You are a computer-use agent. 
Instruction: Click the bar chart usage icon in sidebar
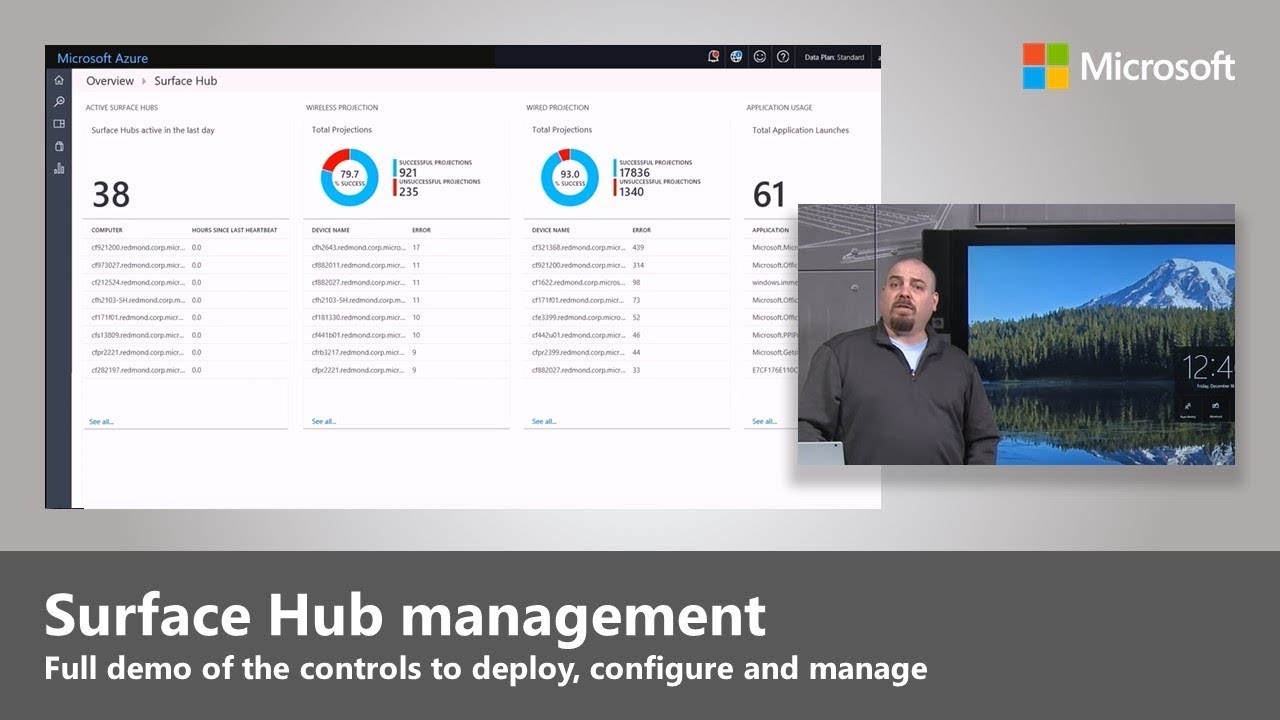click(59, 168)
